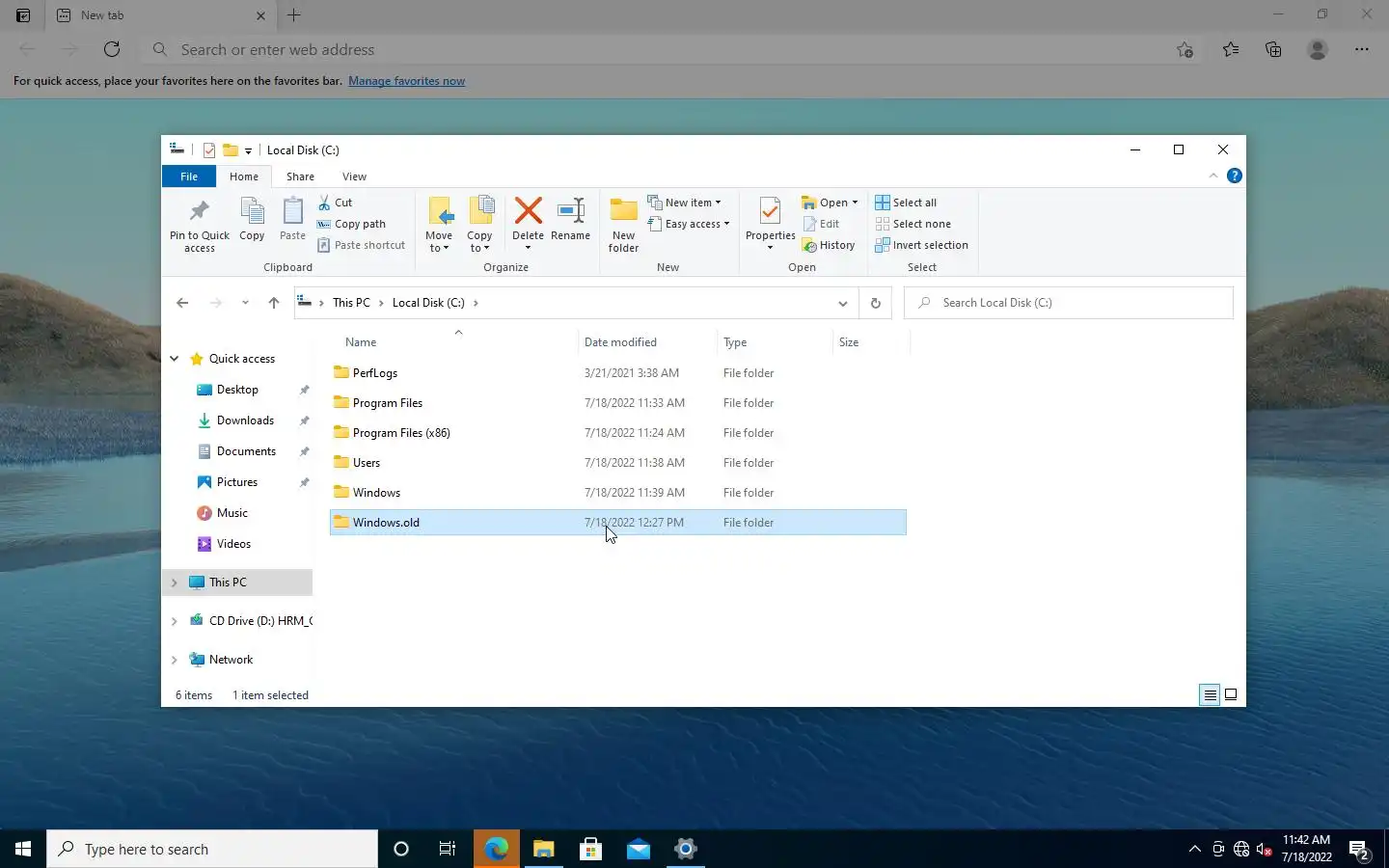The height and width of the screenshot is (868, 1389).
Task: Switch to the Share ribbon tab
Action: click(300, 176)
